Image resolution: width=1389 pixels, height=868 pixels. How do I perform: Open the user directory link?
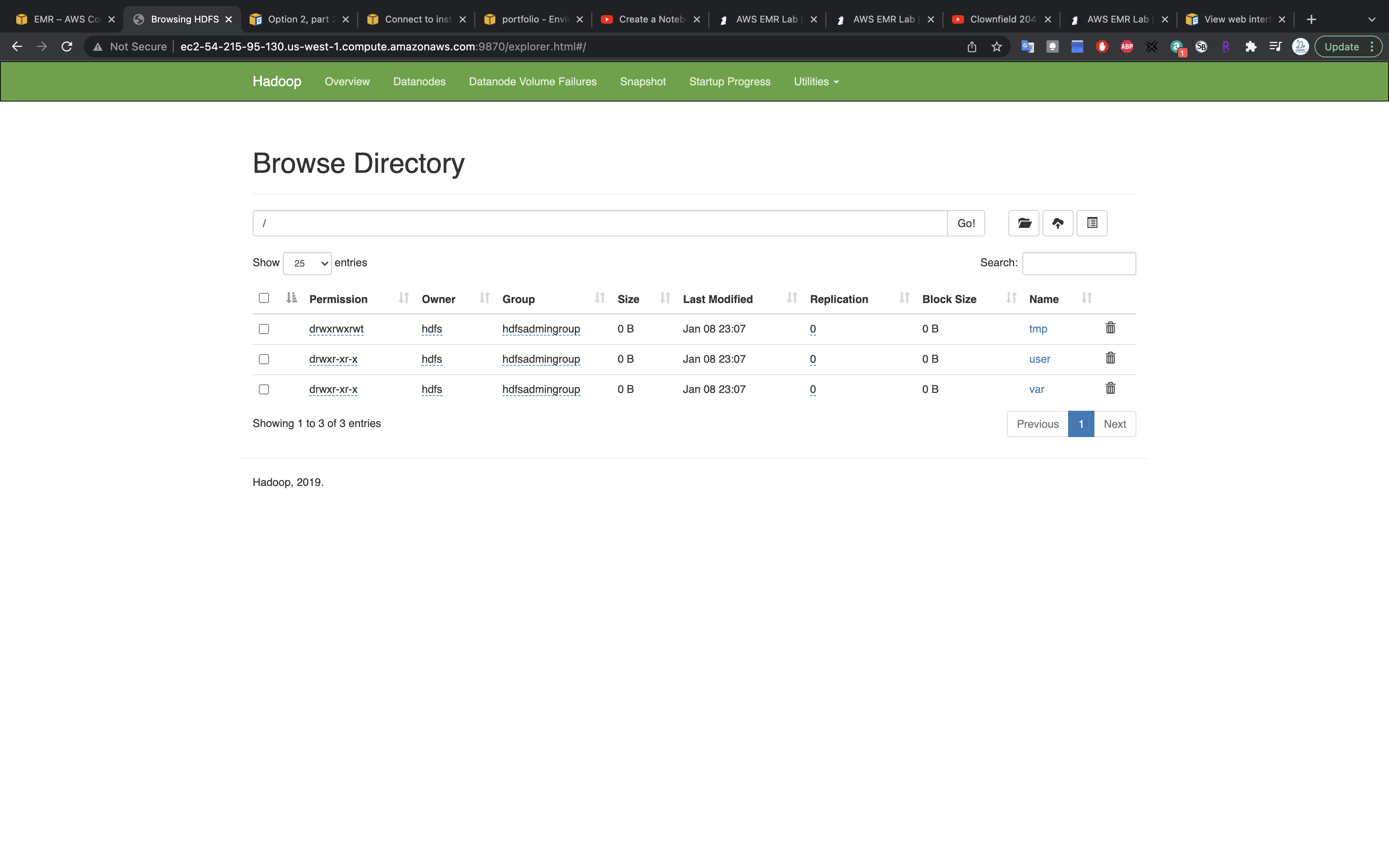1039,359
